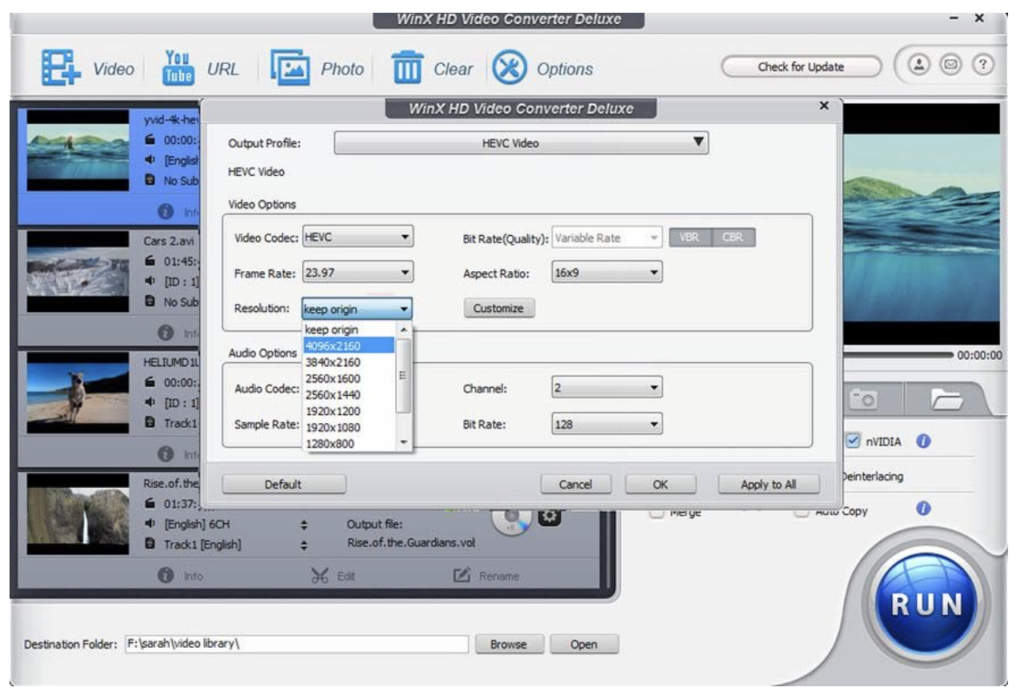Open the Aspect Ratio 16x9 dropdown
Screen dimensions: 1024x699
(x=607, y=272)
